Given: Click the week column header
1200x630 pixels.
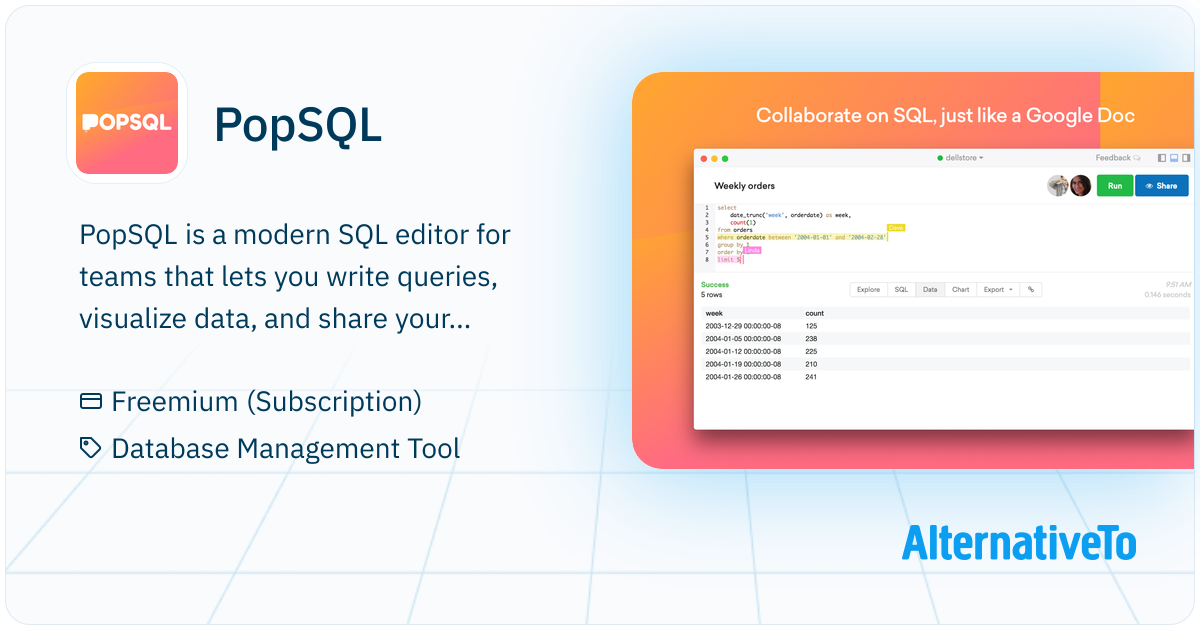Looking at the screenshot, I should (714, 313).
